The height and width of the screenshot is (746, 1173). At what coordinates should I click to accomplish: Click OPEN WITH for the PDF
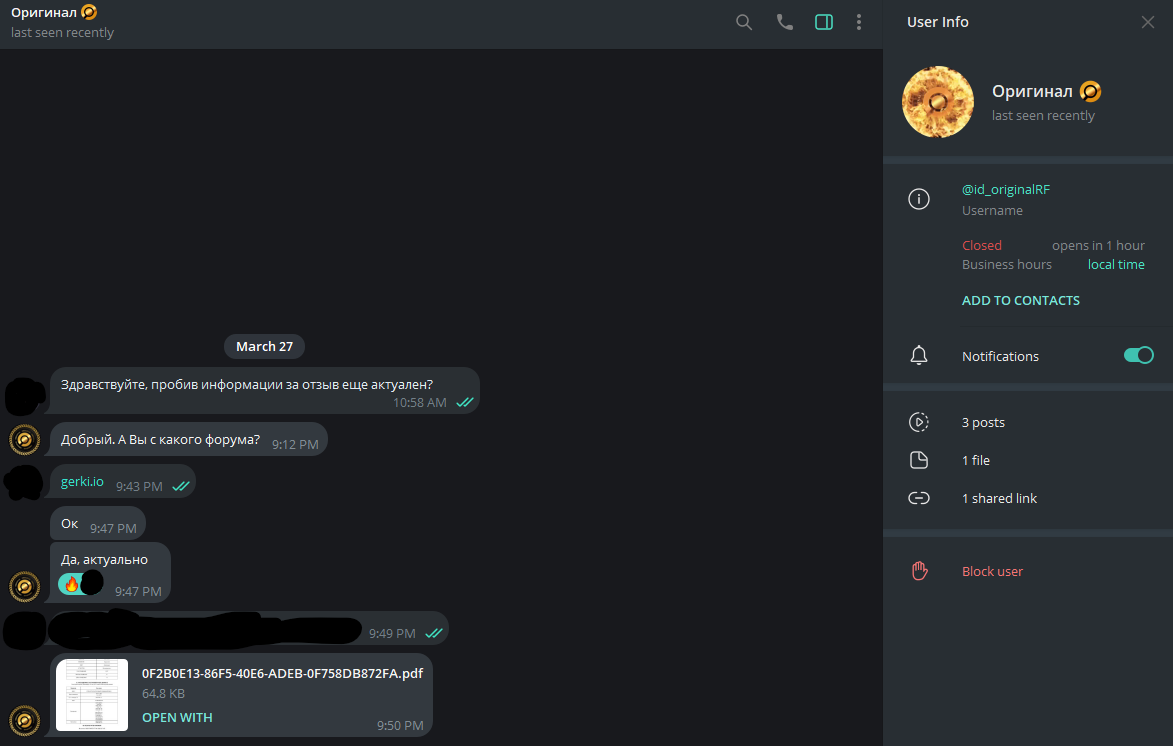coord(177,717)
